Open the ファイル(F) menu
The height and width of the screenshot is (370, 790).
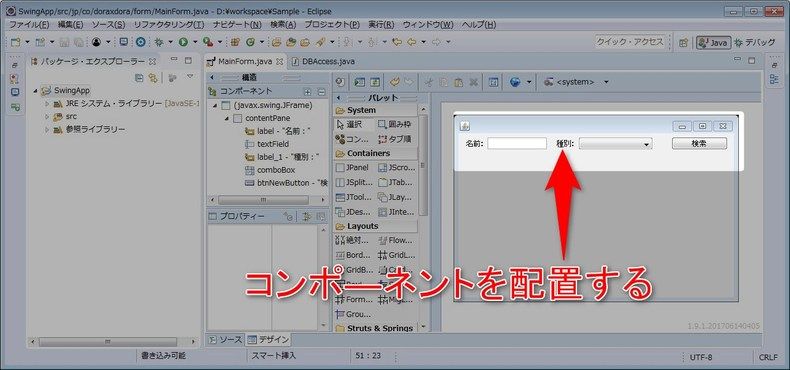(x=29, y=25)
